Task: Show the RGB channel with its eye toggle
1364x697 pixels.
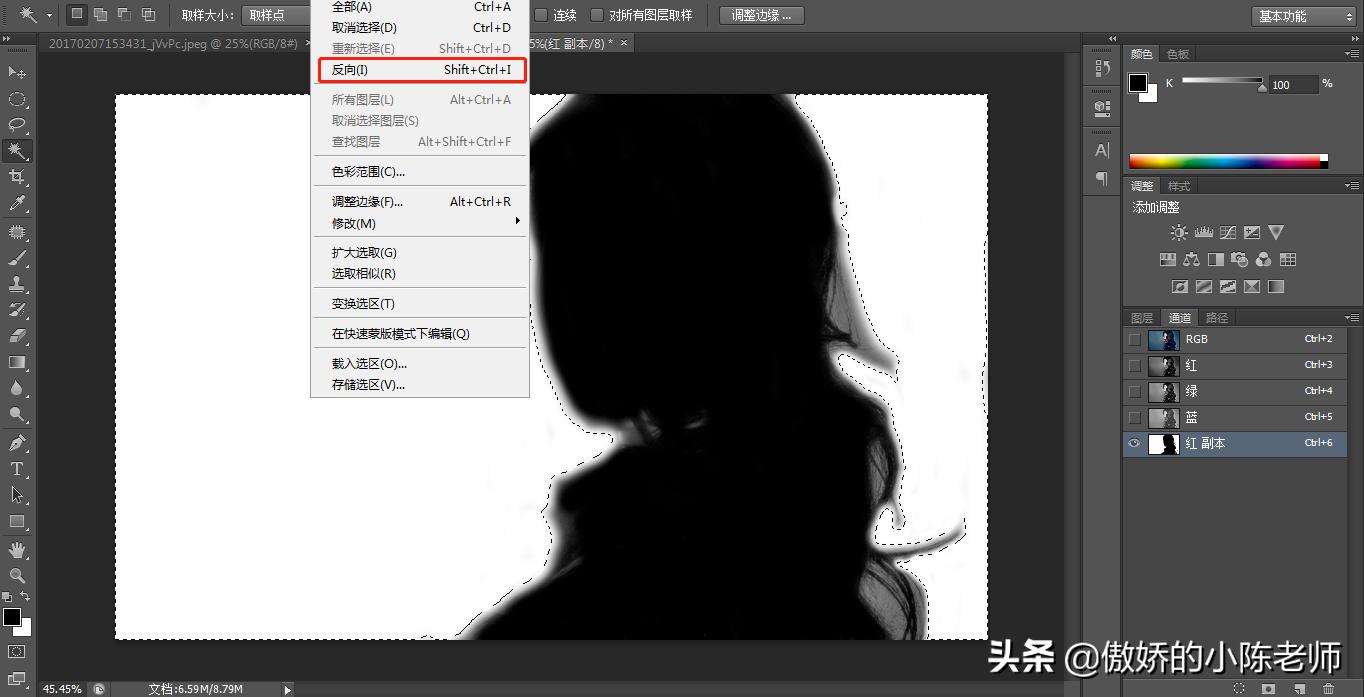Action: click(1133, 339)
